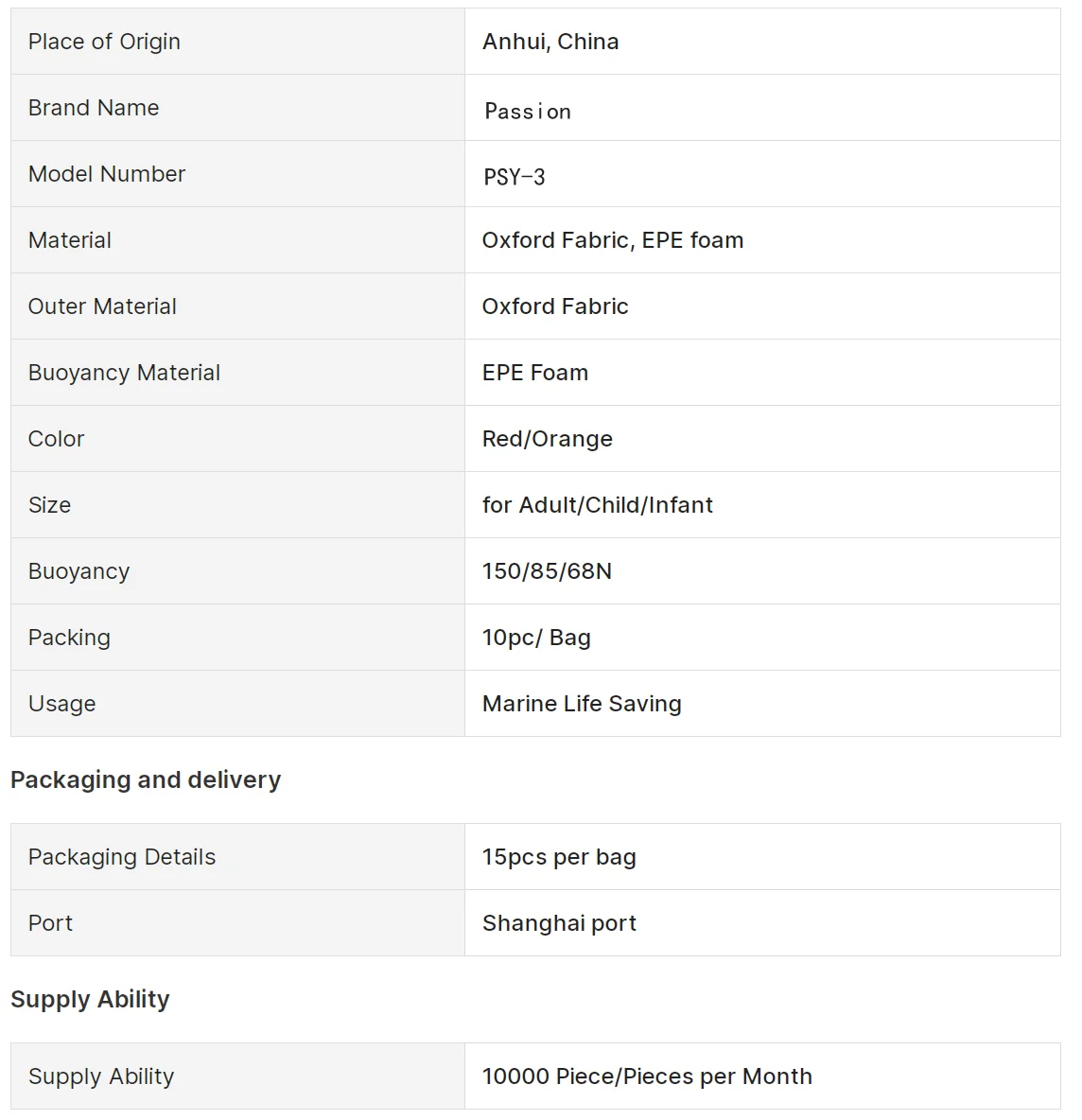Click the 'Place of Origin' label cell
1082x1120 pixels.
click(104, 42)
